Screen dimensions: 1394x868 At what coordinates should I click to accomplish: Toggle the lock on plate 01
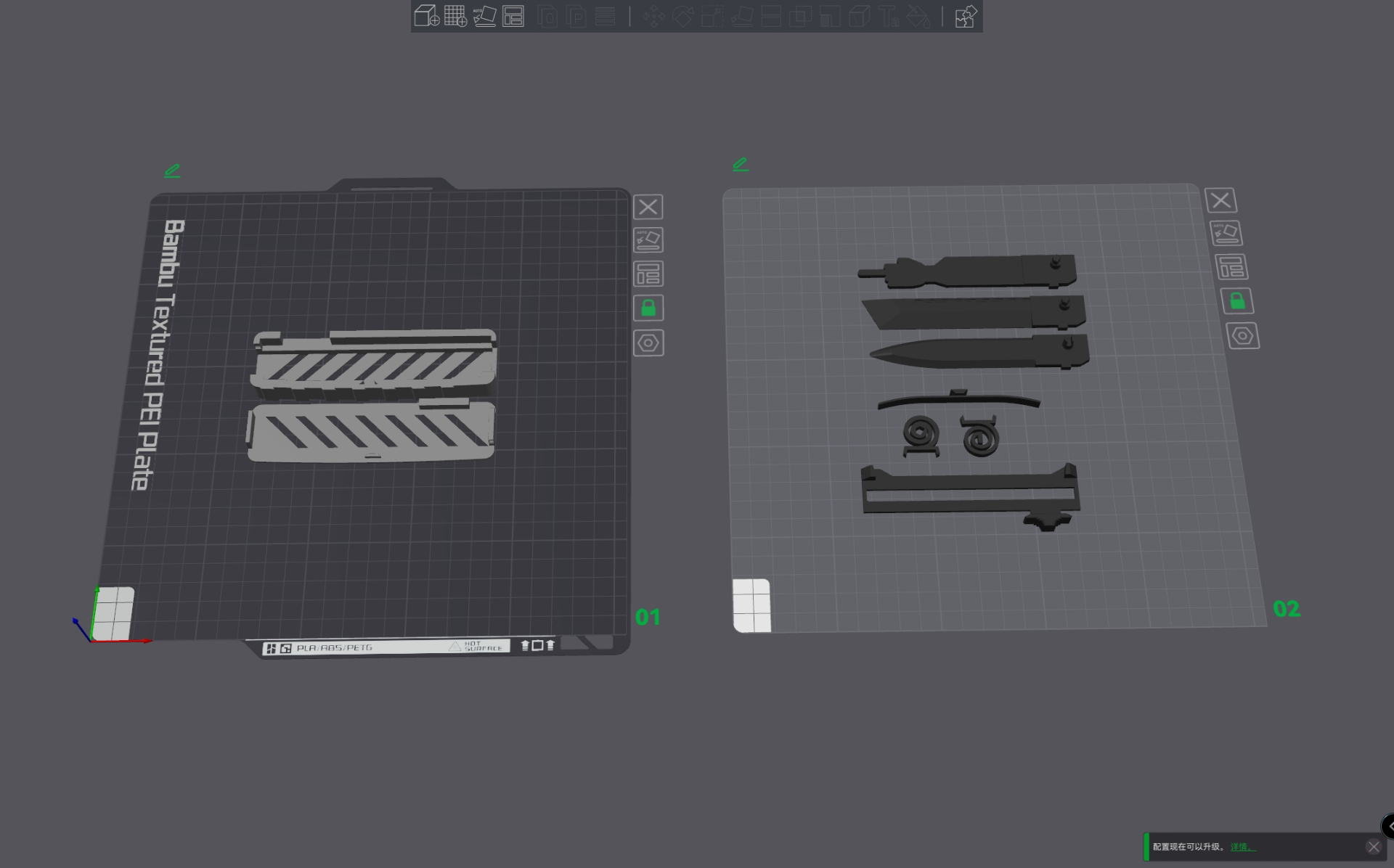coord(648,308)
